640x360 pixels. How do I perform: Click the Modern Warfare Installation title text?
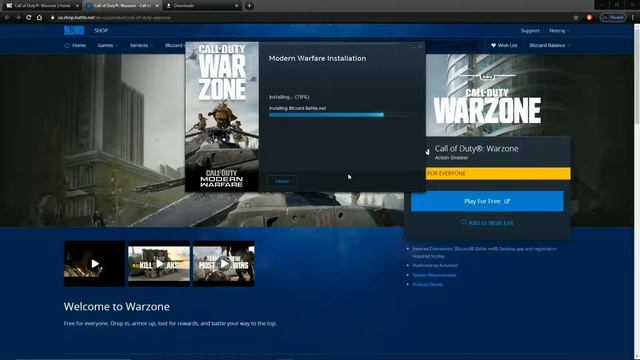coord(317,58)
